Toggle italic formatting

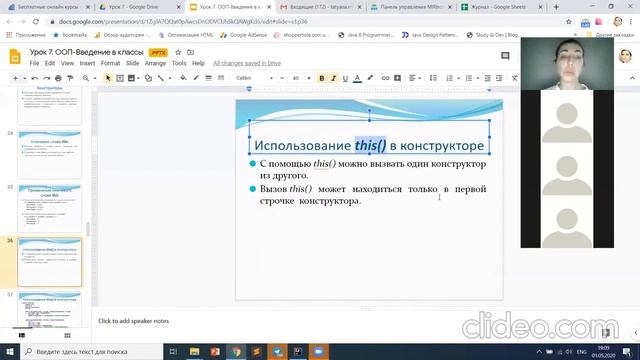pyautogui.click(x=333, y=78)
